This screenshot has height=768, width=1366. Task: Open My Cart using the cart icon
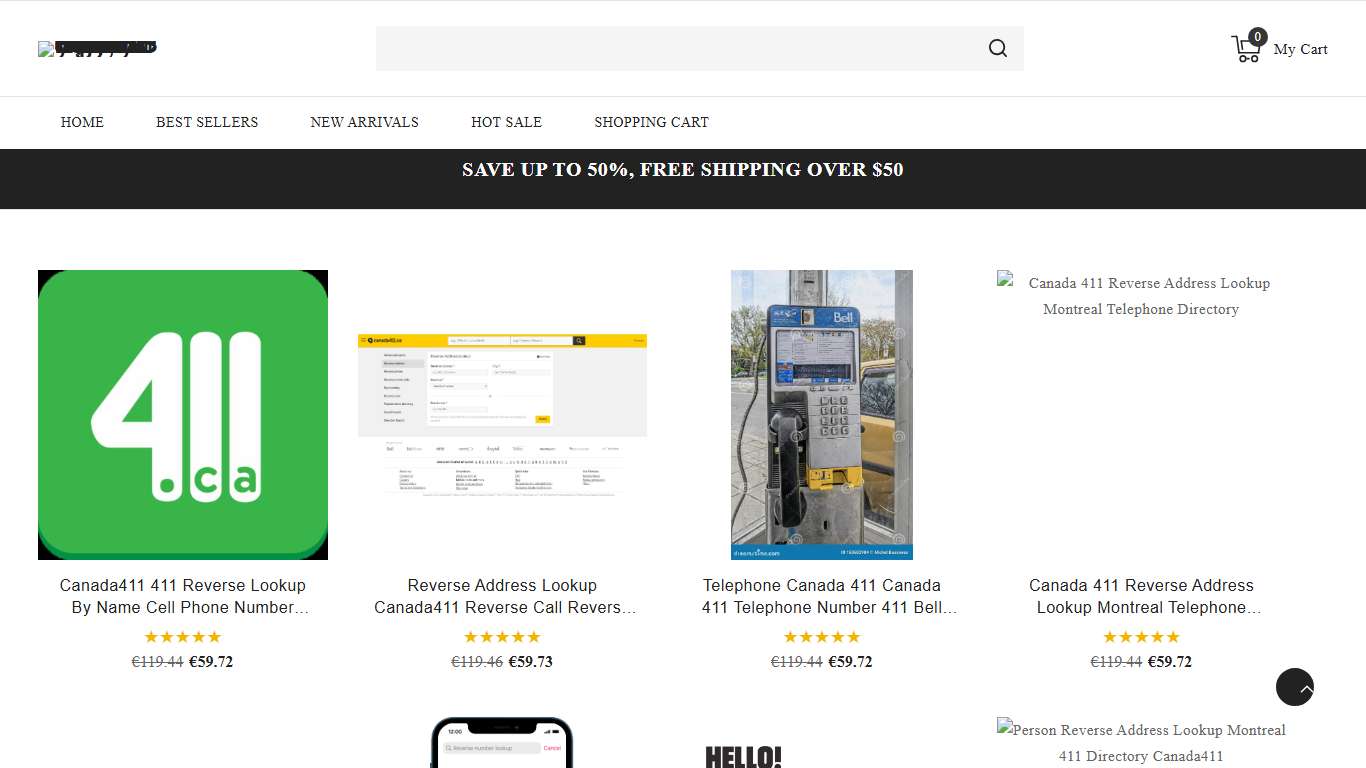(1245, 49)
